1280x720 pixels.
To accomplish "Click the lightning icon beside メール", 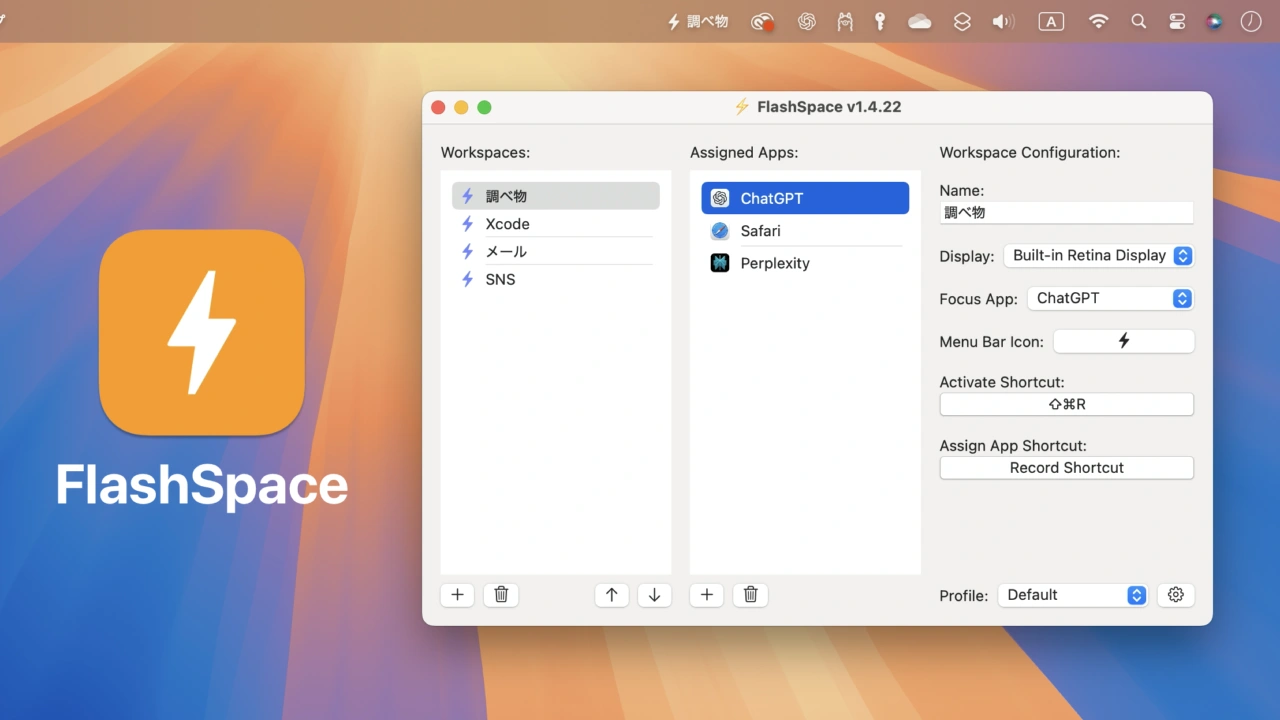I will point(467,252).
